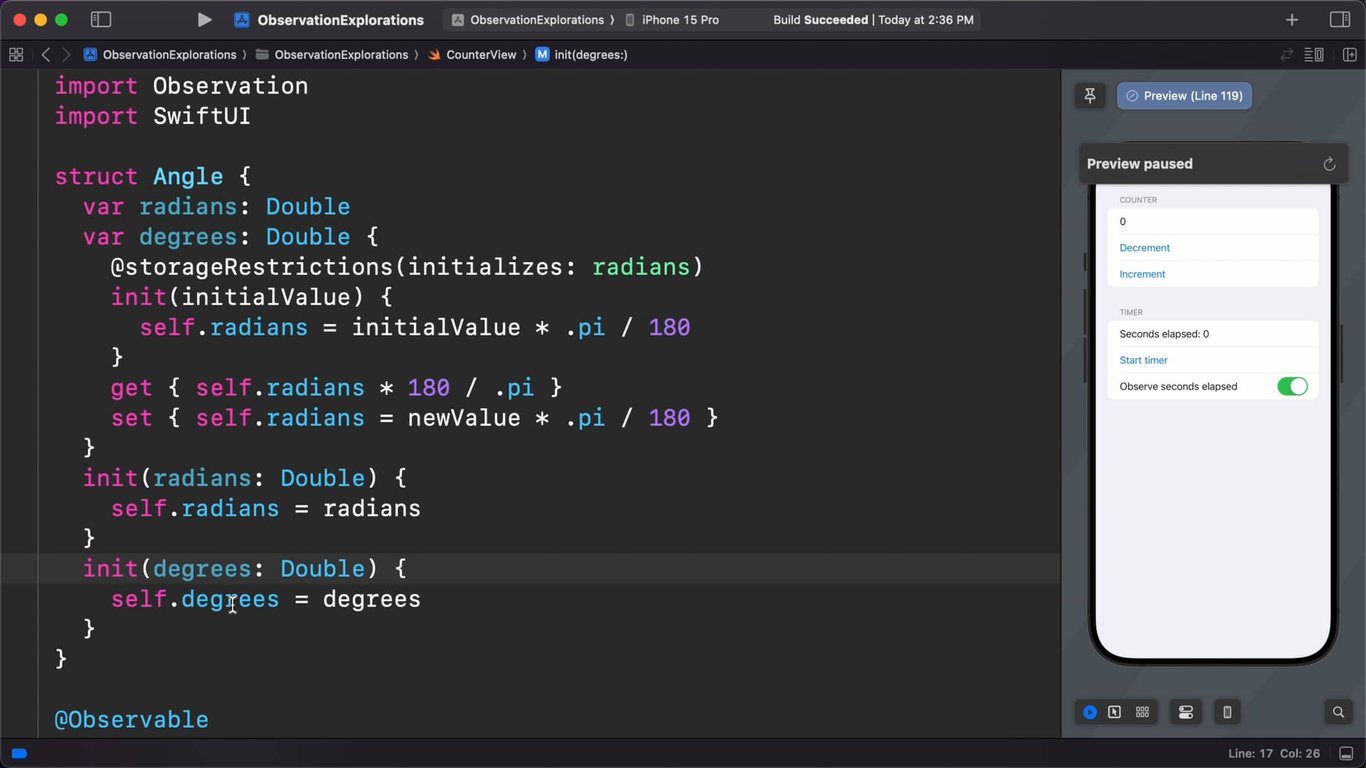
Task: Switch the preview to selectable mode
Action: point(1114,712)
